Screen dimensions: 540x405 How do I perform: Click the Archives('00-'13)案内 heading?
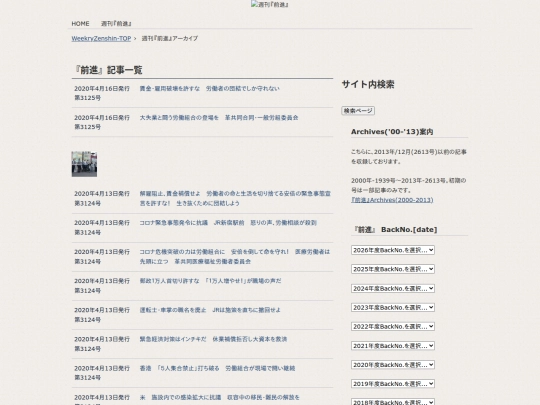(392, 132)
